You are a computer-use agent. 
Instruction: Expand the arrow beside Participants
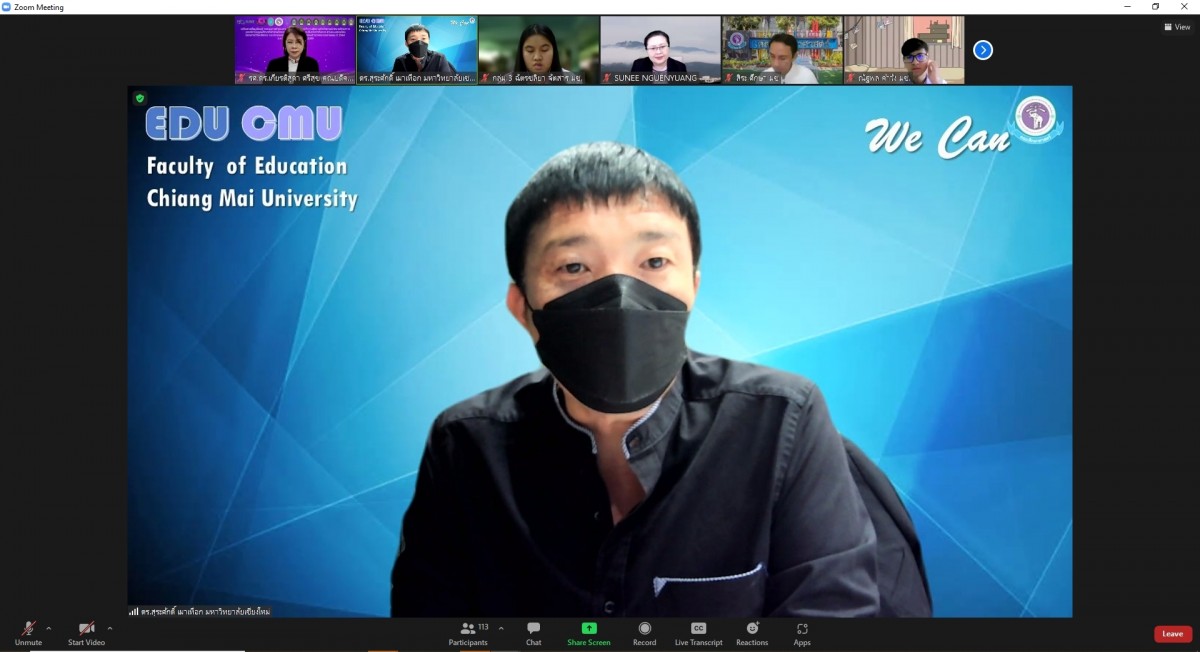pos(501,629)
